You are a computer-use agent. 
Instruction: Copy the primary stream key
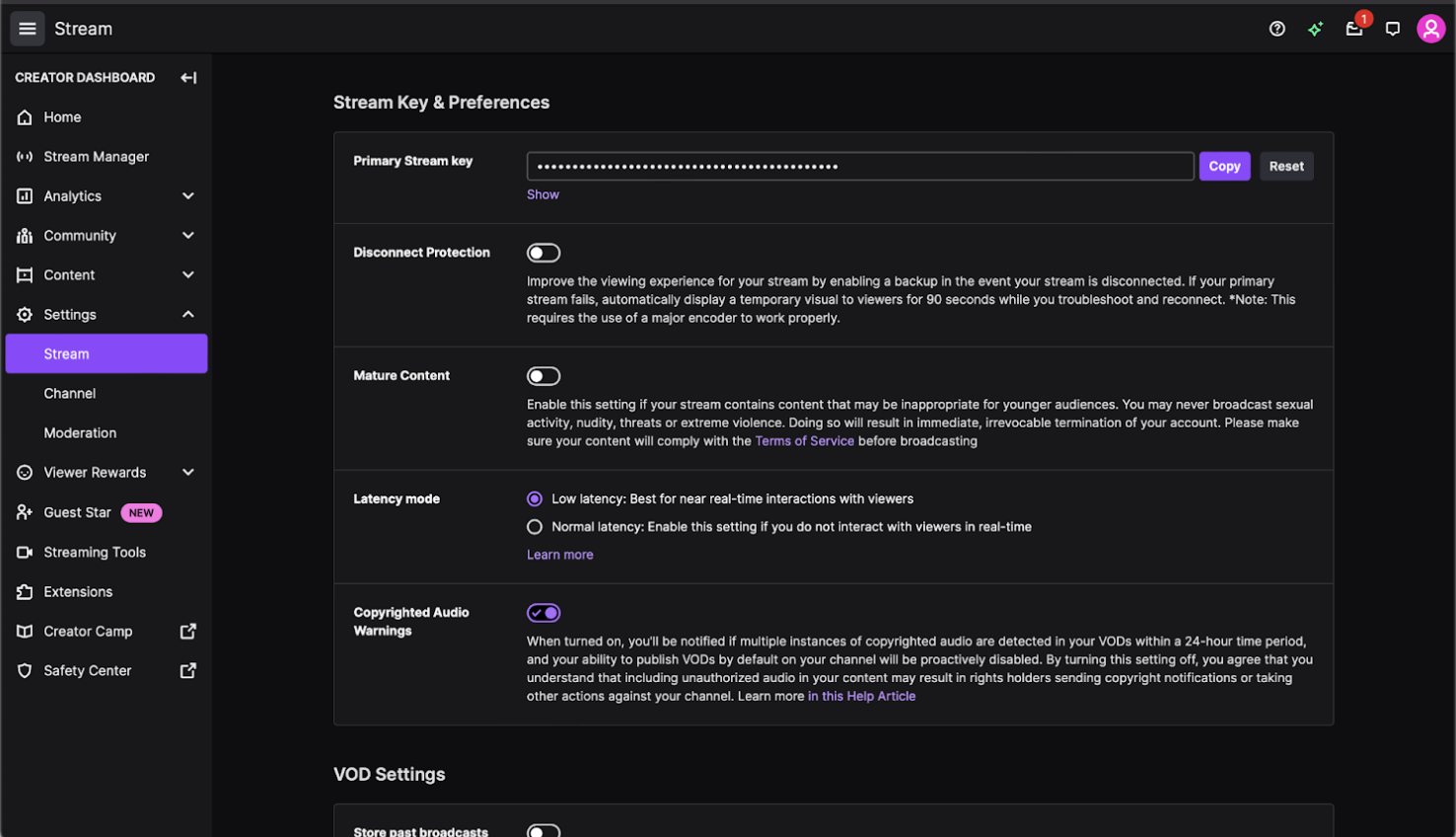click(1224, 166)
